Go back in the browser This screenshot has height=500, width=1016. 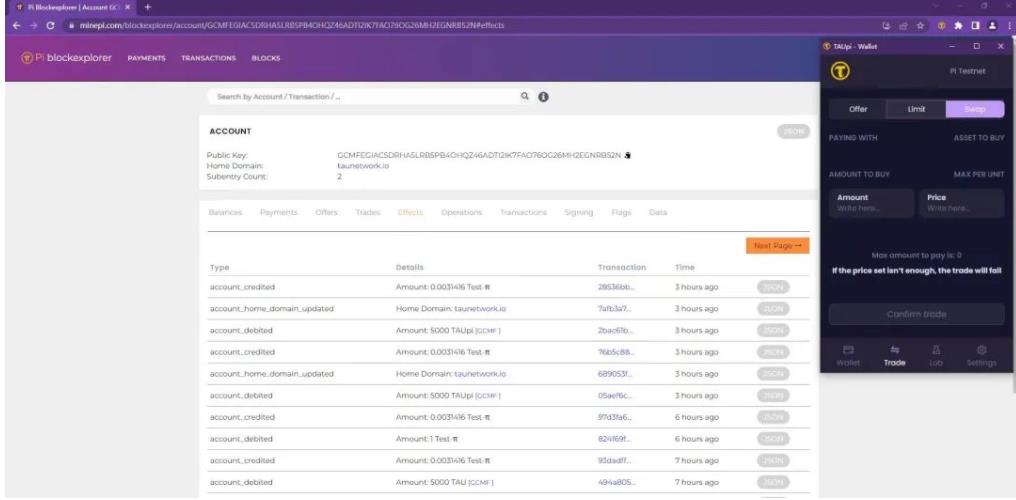16,25
